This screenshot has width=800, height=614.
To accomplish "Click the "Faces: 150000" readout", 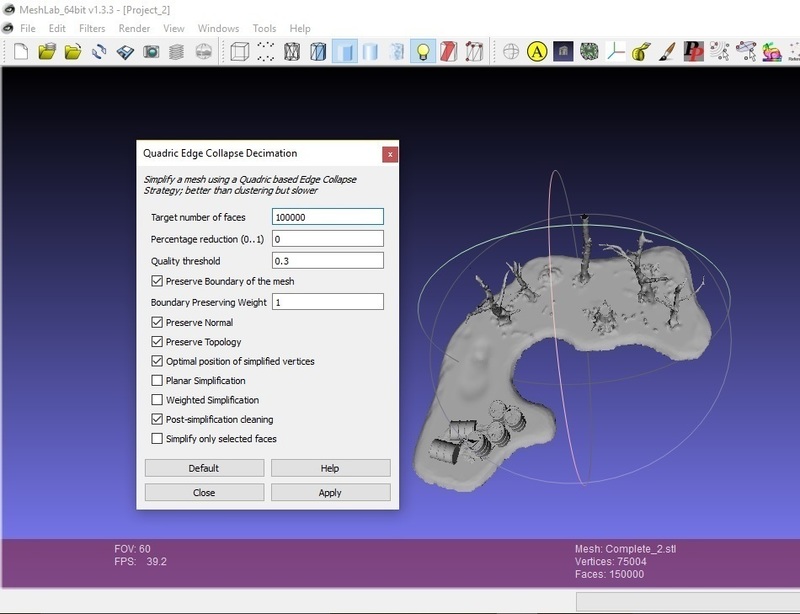I will click(x=609, y=575).
